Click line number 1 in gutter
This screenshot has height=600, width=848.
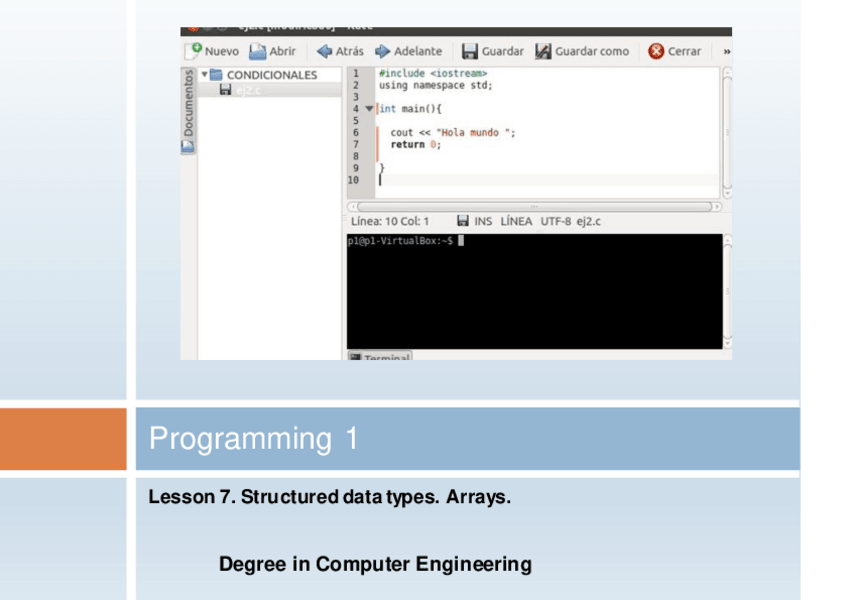[x=356, y=73]
